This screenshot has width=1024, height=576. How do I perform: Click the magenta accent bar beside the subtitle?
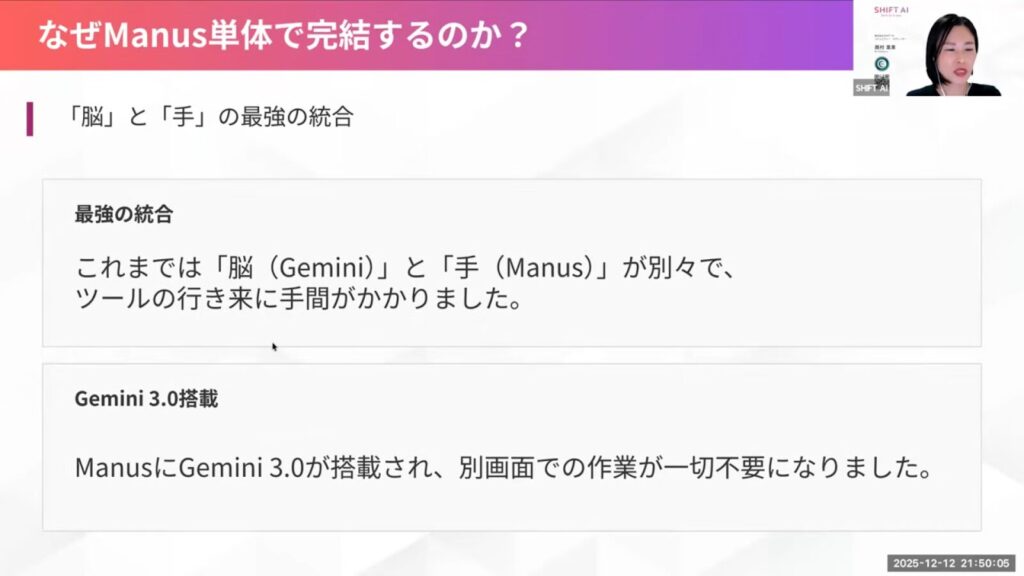tap(30, 118)
